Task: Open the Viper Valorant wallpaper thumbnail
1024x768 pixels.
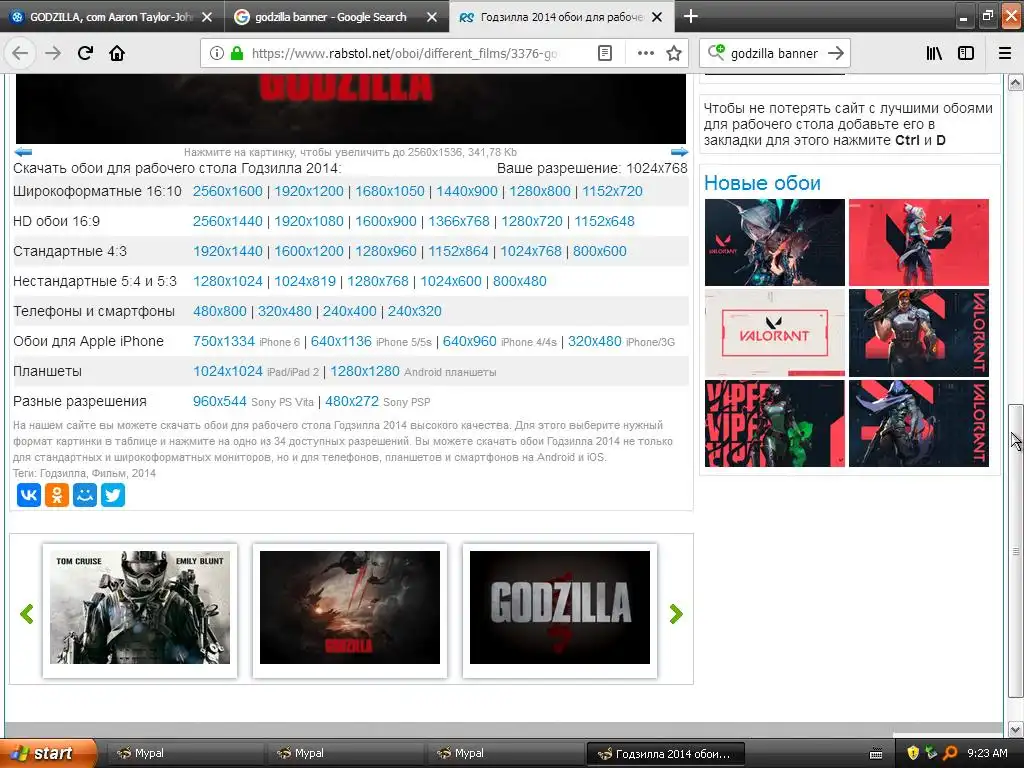Action: tap(775, 423)
